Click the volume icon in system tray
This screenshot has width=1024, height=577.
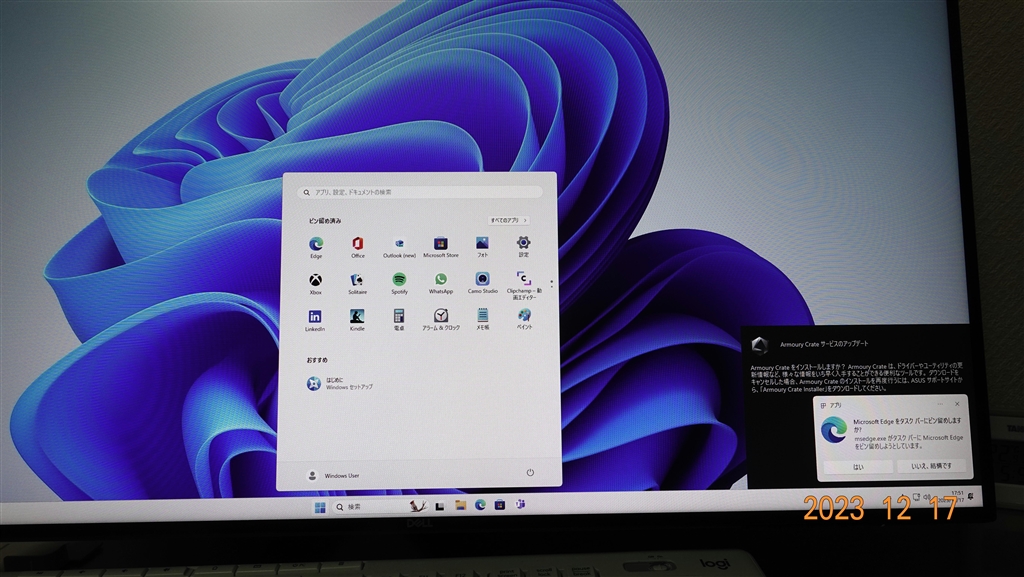click(x=926, y=497)
